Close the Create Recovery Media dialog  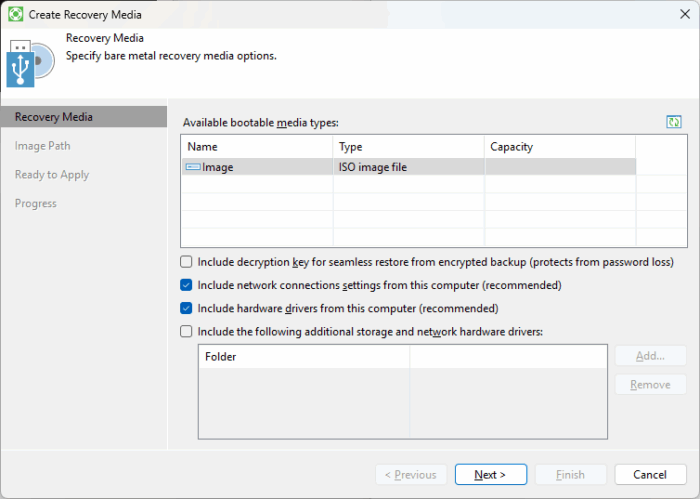click(x=685, y=14)
